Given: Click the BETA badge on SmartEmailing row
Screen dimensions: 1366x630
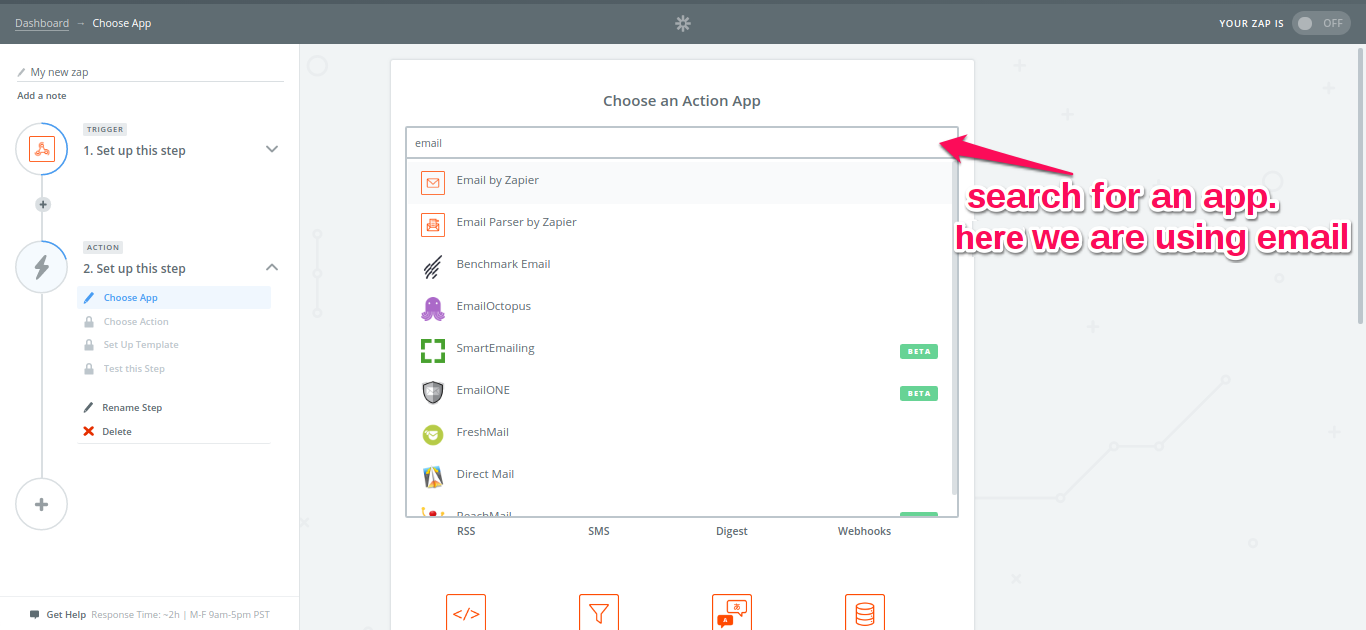Looking at the screenshot, I should point(919,351).
